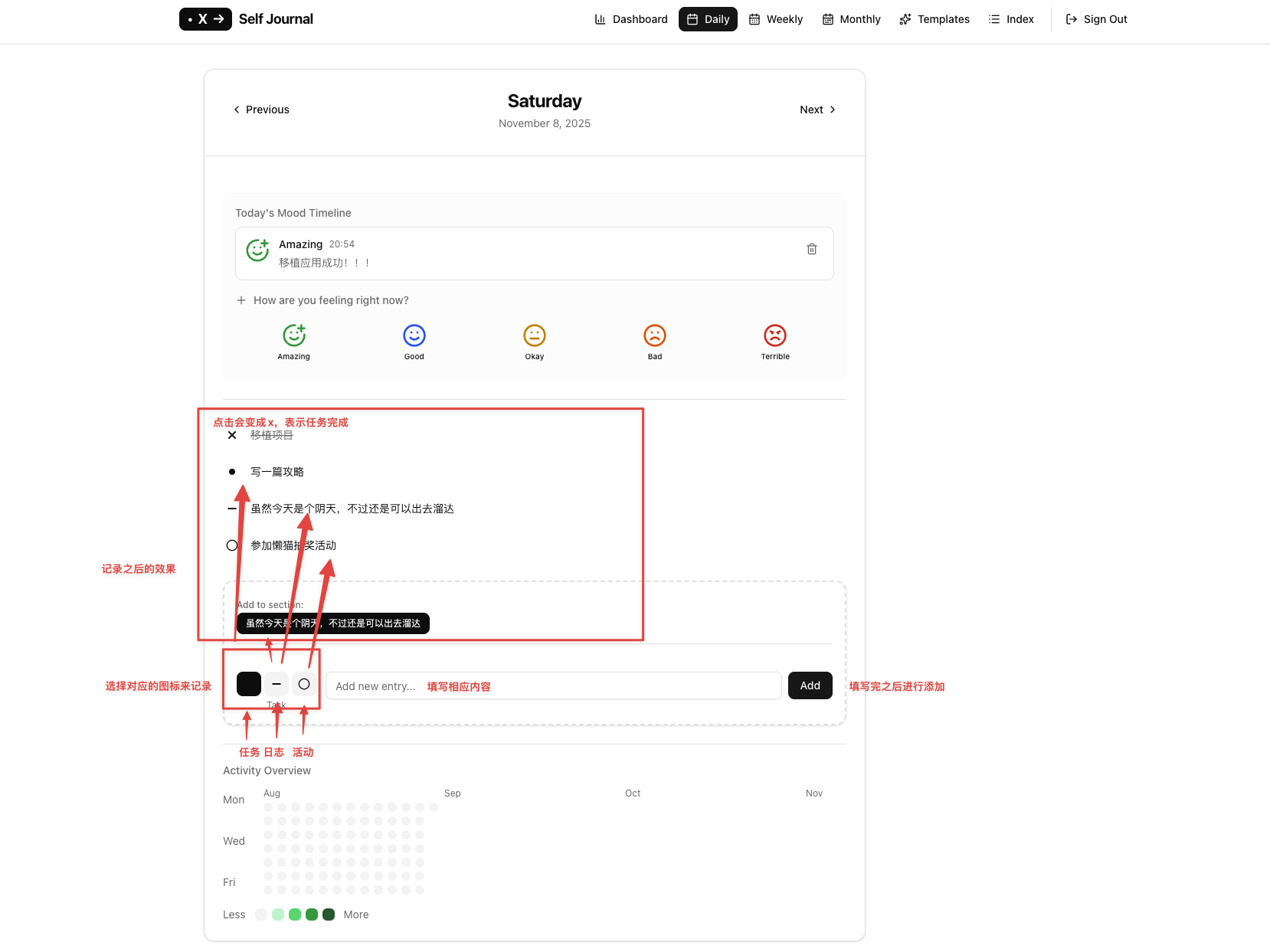Click the X marker of 移植项目 task
The image size is (1270, 952).
tap(232, 435)
